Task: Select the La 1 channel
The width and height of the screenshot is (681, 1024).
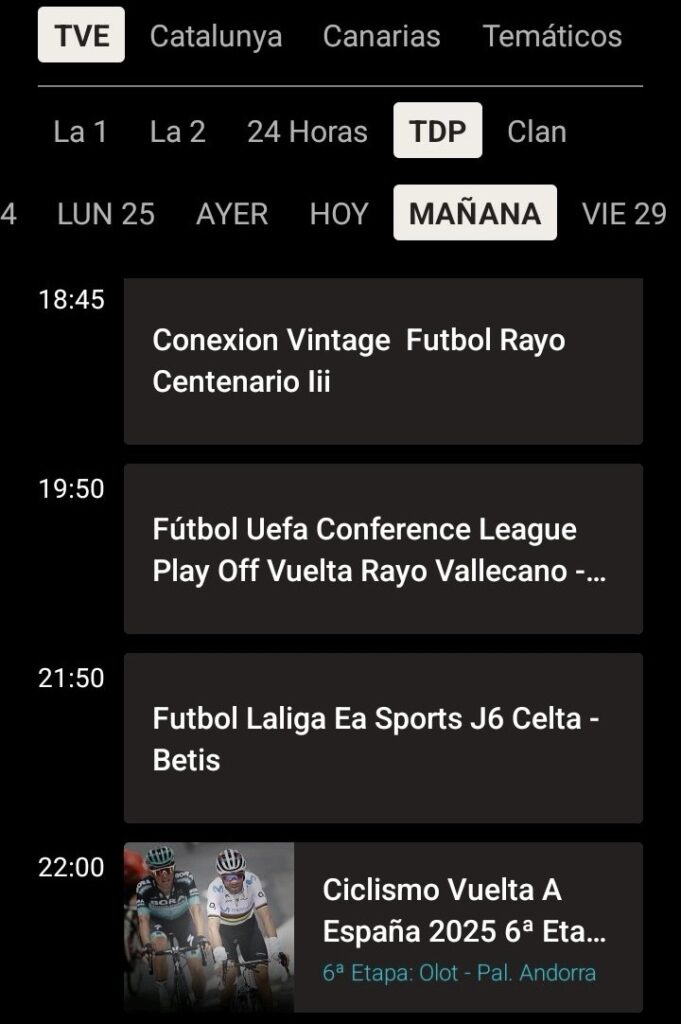Action: tap(80, 131)
